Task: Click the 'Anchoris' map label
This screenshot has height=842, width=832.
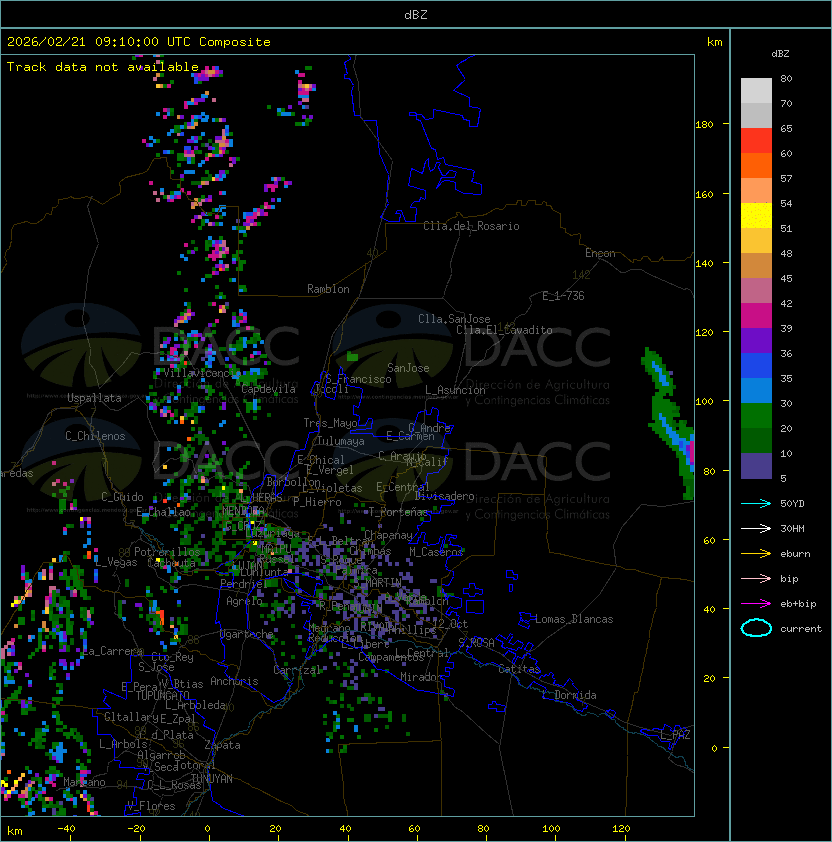Action: click(234, 681)
